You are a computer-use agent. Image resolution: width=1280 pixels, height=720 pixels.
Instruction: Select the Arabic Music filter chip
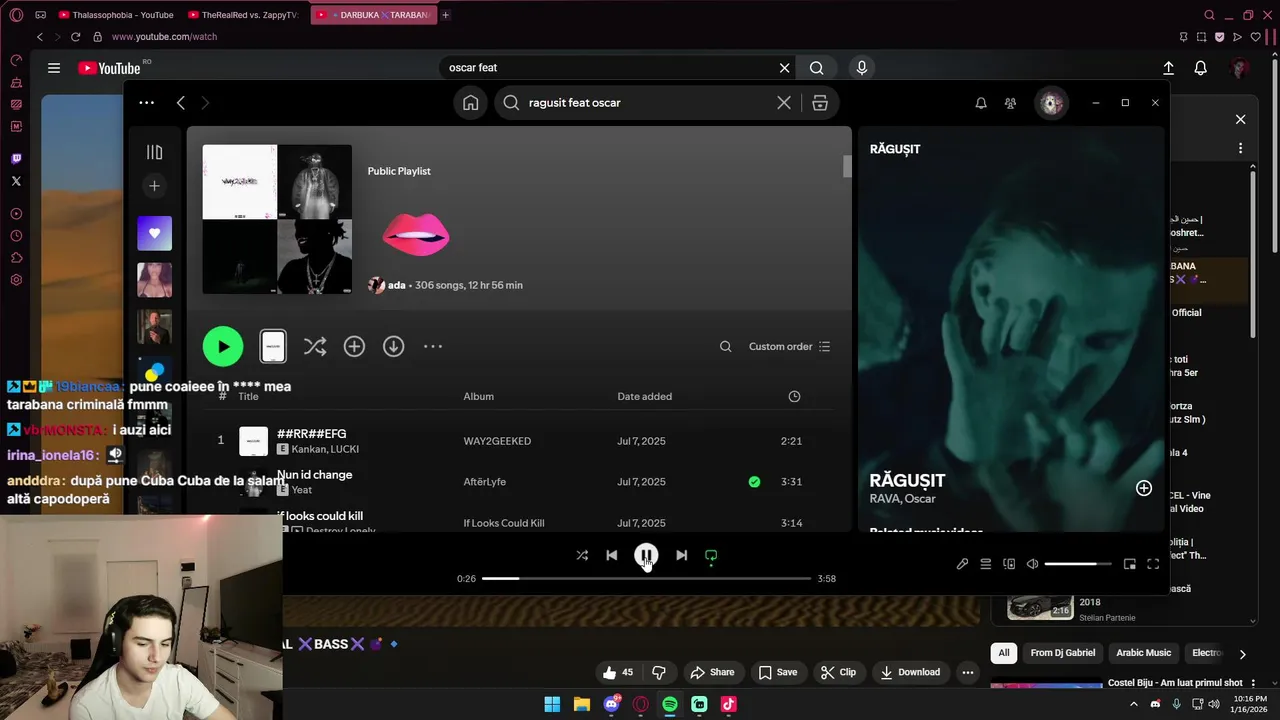1143,653
